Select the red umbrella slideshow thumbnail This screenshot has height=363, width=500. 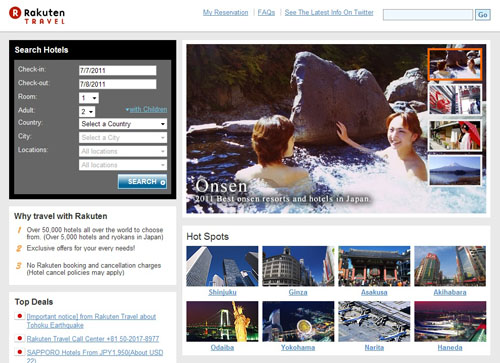pyautogui.click(x=455, y=135)
